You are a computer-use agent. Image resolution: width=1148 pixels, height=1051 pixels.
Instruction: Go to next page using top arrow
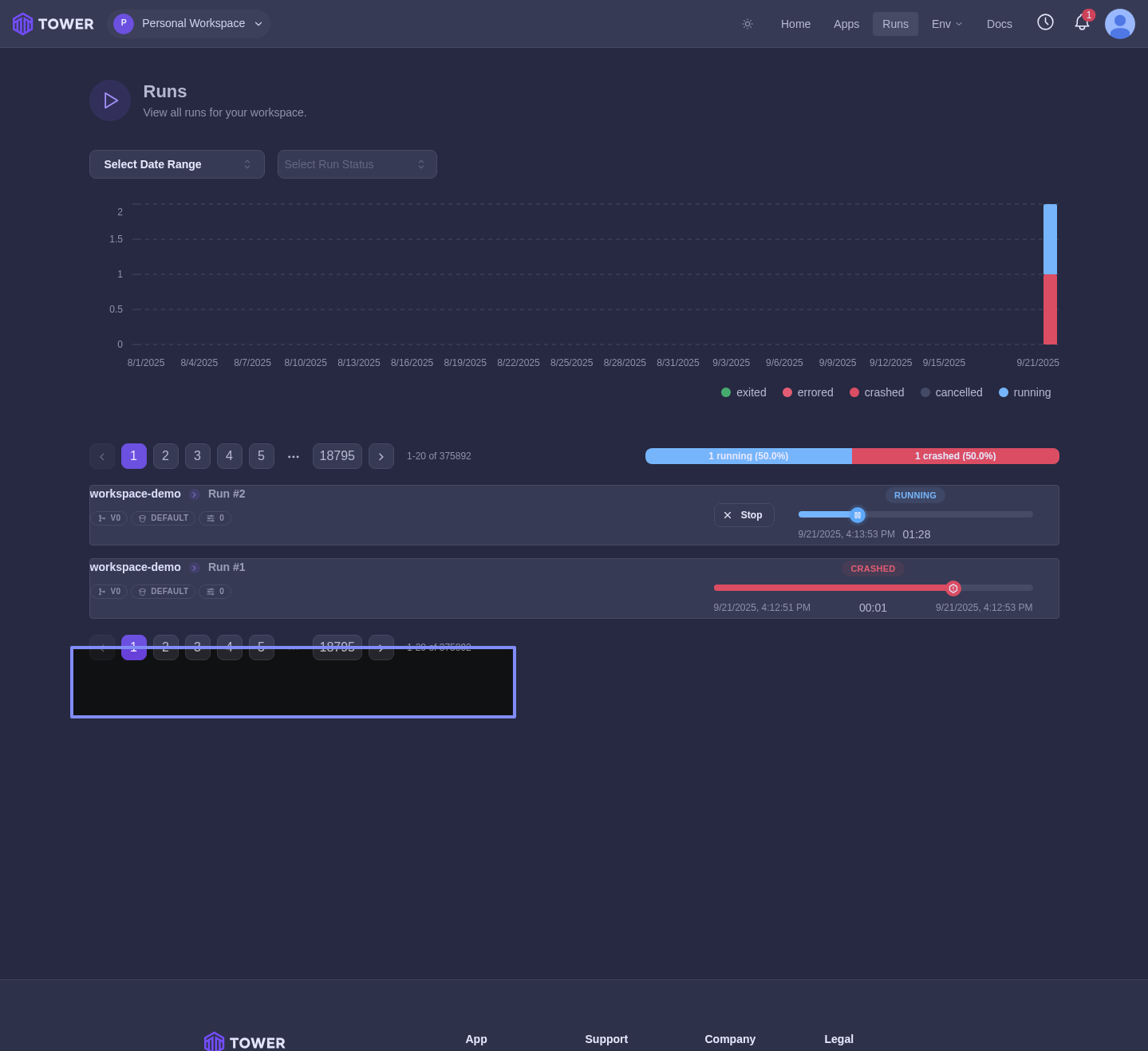[381, 456]
